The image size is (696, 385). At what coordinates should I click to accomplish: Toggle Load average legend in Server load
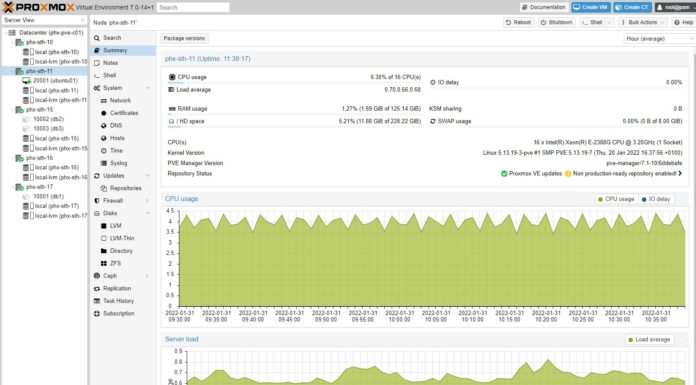(x=649, y=340)
